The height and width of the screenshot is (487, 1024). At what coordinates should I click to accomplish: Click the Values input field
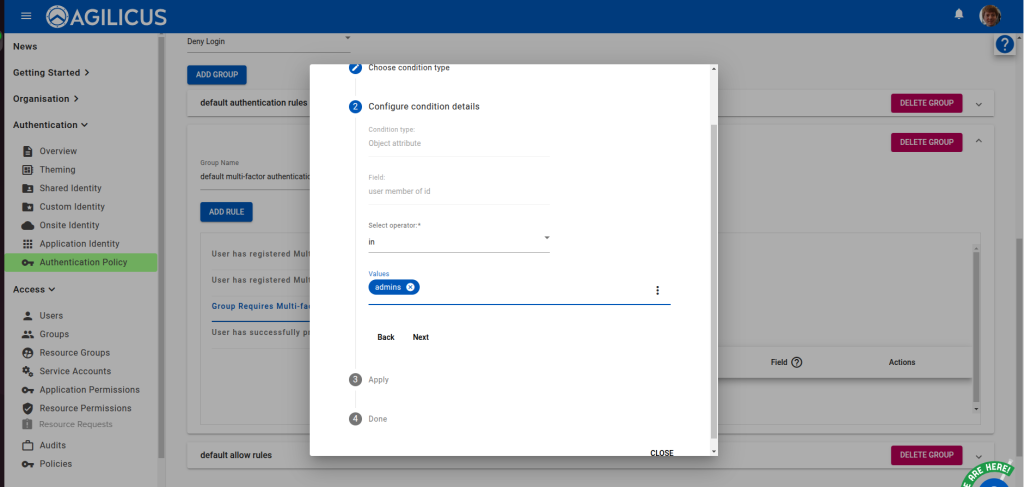(x=530, y=288)
